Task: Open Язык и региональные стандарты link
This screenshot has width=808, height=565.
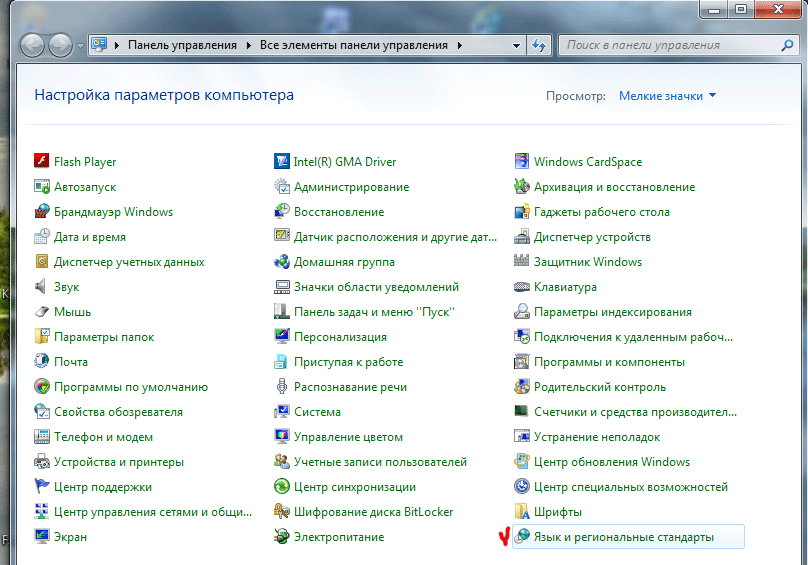Action: [623, 537]
